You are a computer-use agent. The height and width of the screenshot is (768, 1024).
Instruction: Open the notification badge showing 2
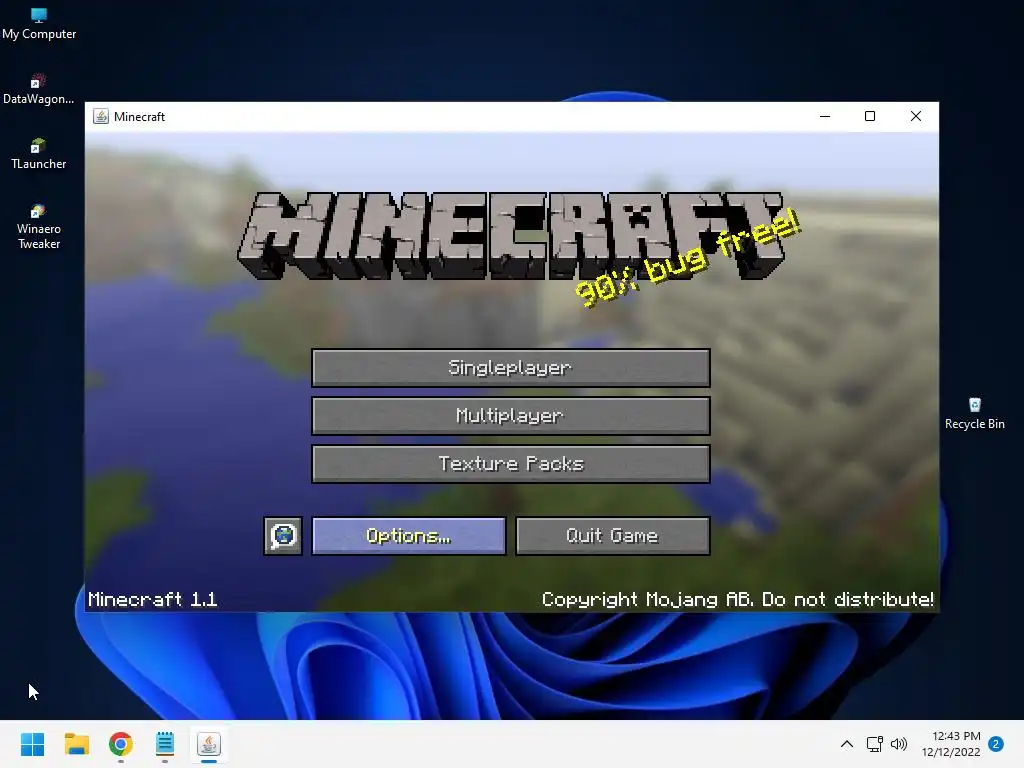click(x=996, y=744)
